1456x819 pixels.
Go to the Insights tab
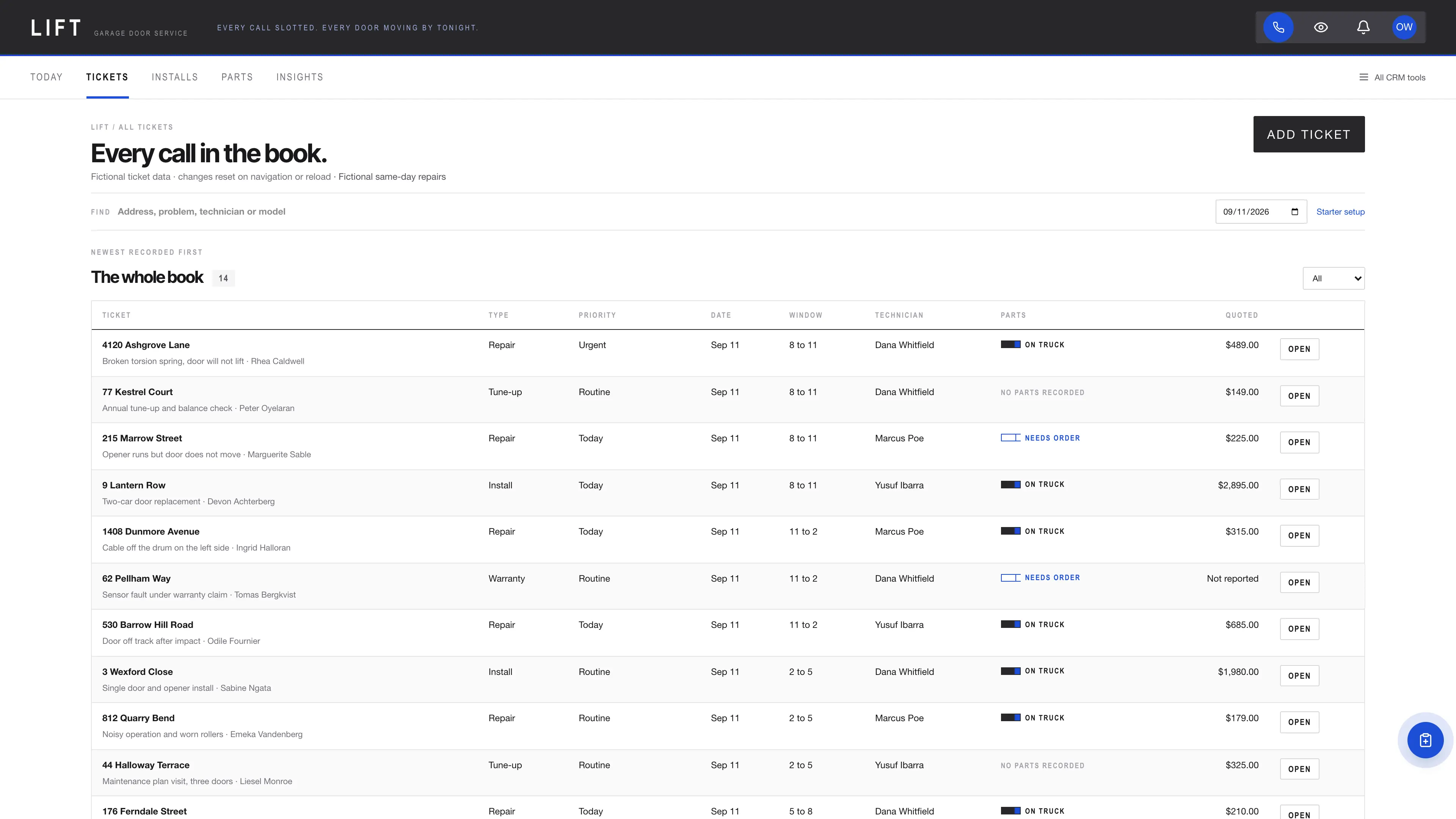(x=300, y=77)
